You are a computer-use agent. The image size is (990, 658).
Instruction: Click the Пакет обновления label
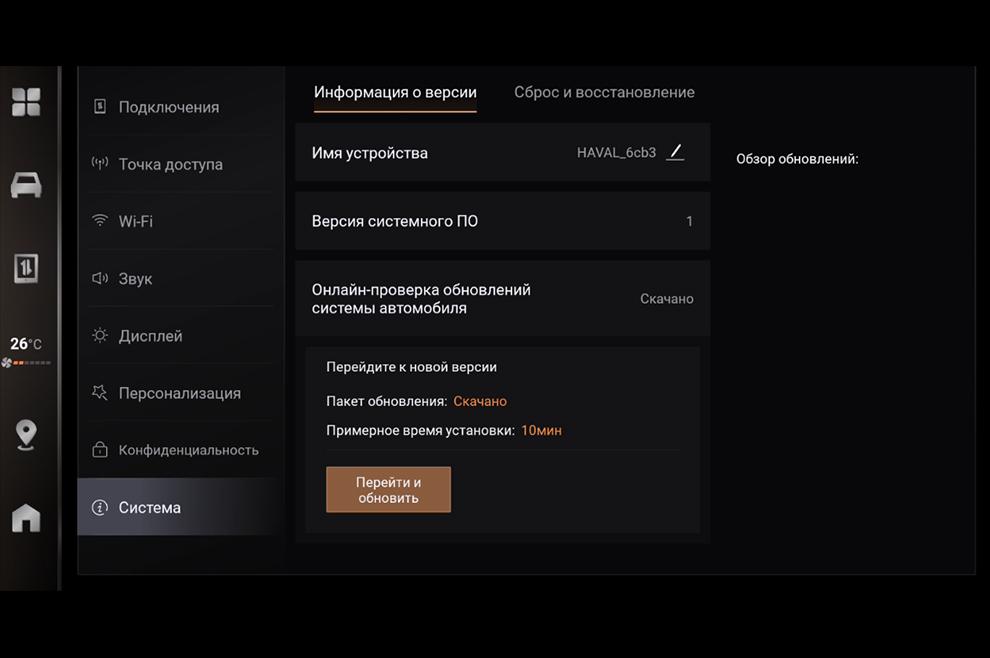(386, 401)
